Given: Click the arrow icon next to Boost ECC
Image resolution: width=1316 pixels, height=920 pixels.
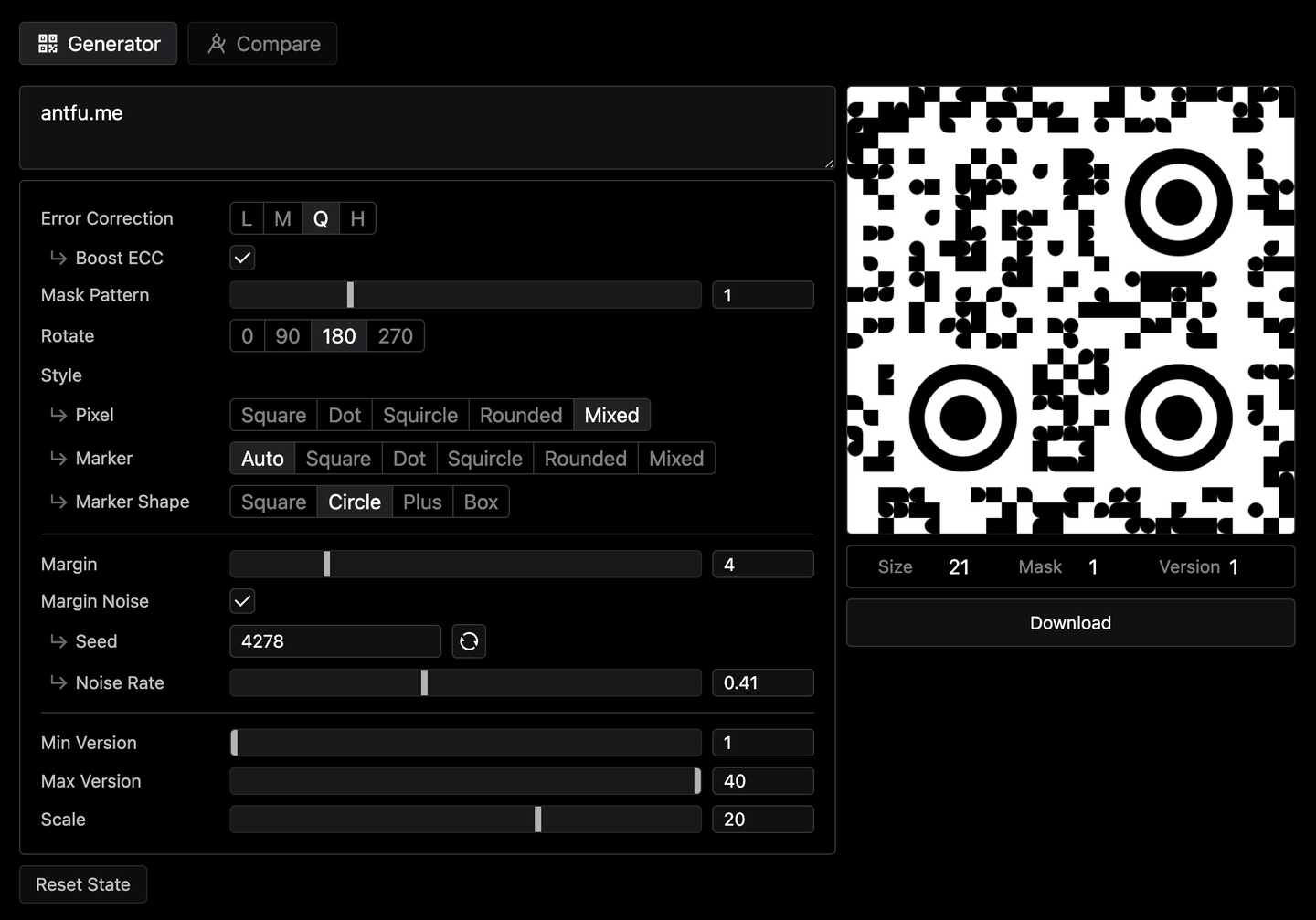Looking at the screenshot, I should coord(58,258).
